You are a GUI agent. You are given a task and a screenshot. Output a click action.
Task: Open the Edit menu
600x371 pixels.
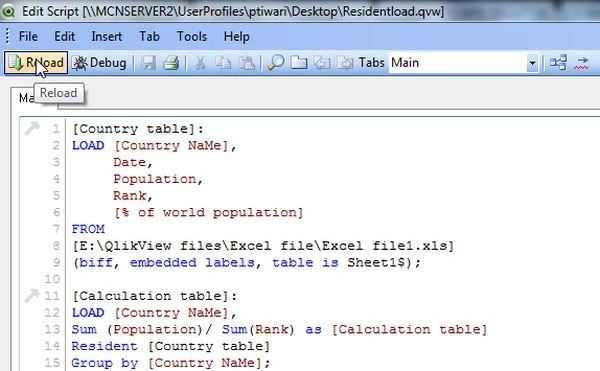64,37
